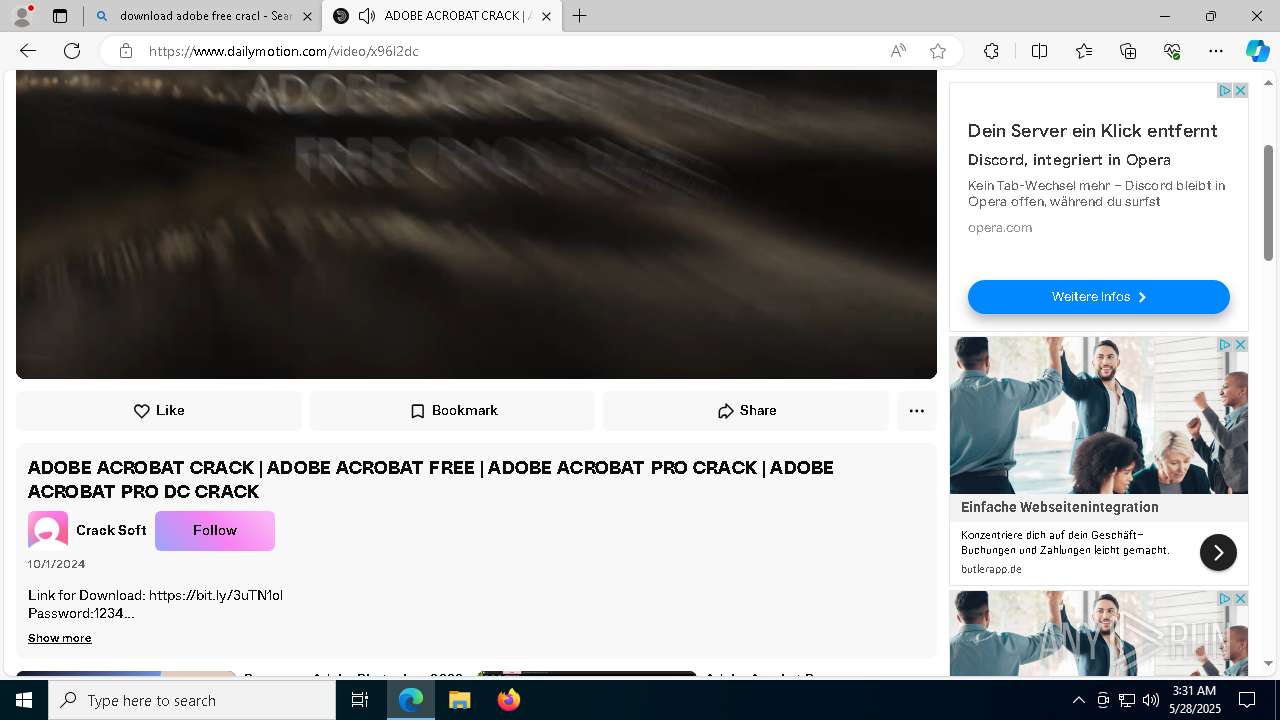The image size is (1280, 720).
Task: Open opera.com ad link
Action: tap(1000, 228)
